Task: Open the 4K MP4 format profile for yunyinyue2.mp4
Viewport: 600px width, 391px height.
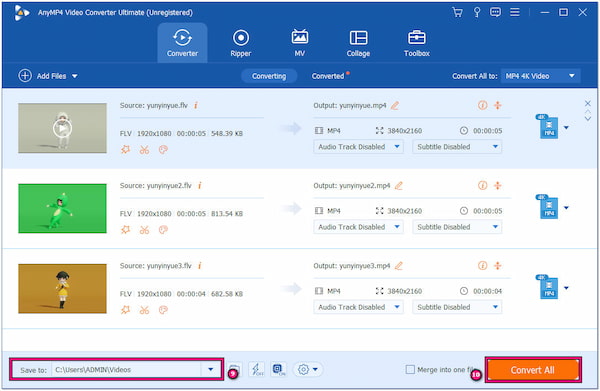Action: click(x=548, y=207)
